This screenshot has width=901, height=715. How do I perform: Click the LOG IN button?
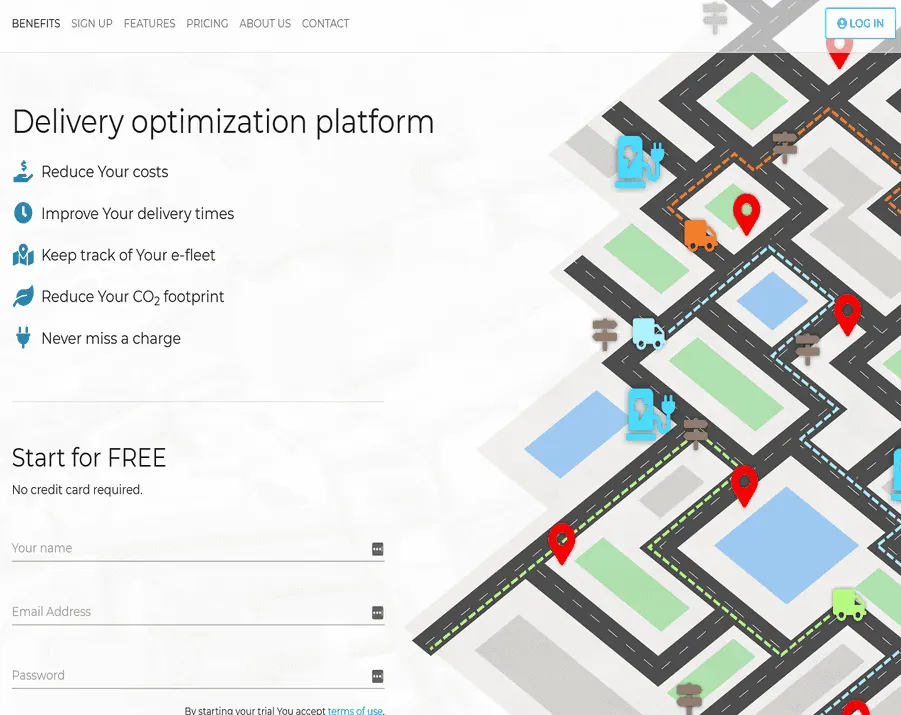click(859, 23)
